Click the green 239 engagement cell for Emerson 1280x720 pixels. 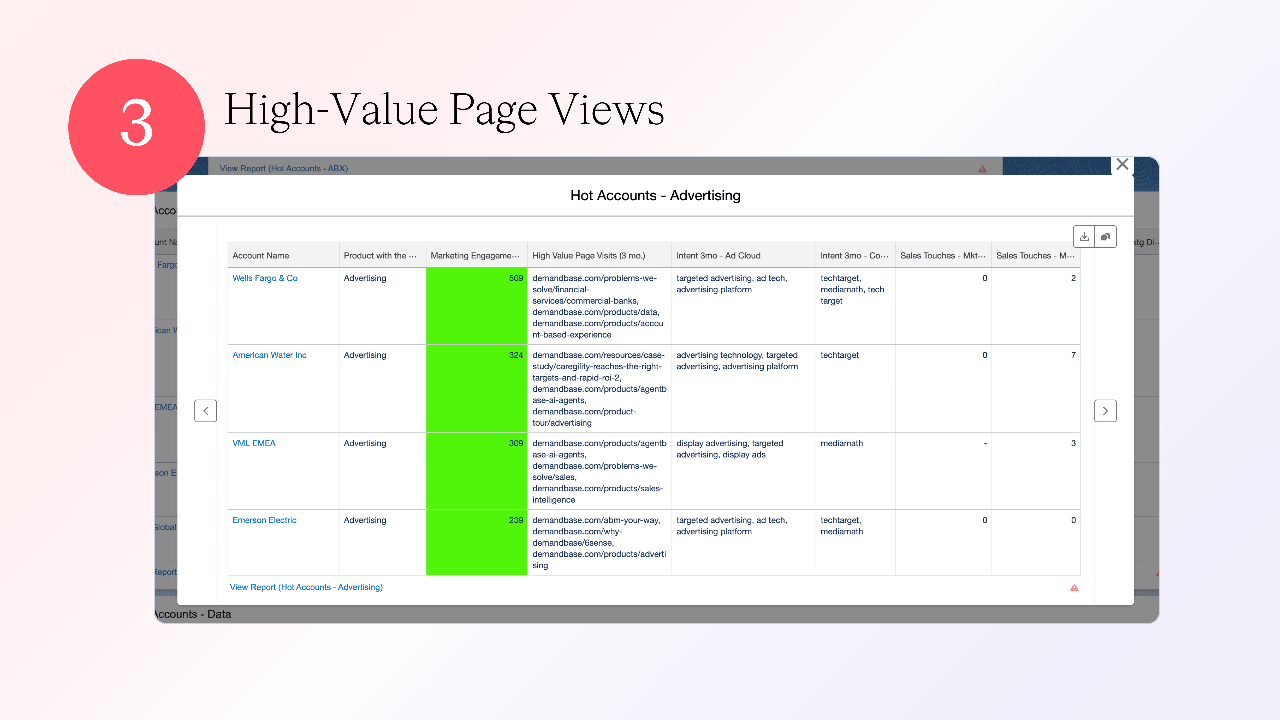coord(476,543)
